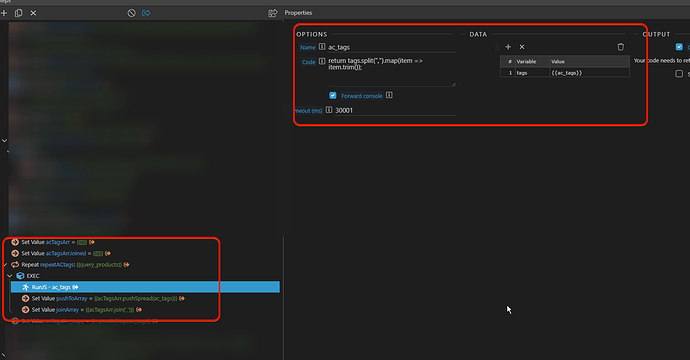Open info icon next to Code label
The width and height of the screenshot is (690, 360).
click(322, 61)
